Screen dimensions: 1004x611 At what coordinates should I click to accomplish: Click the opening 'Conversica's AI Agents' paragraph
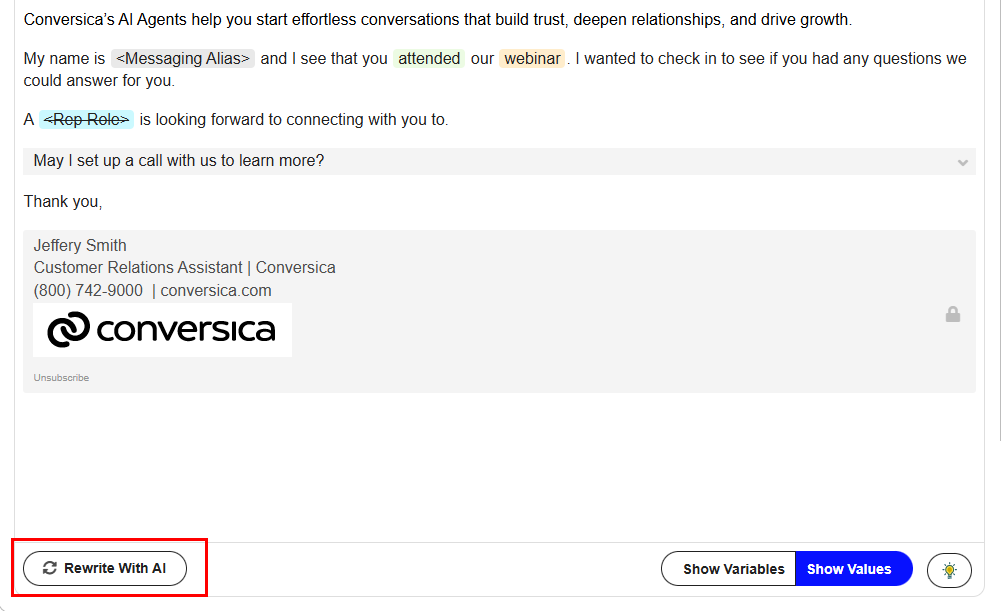(x=437, y=20)
